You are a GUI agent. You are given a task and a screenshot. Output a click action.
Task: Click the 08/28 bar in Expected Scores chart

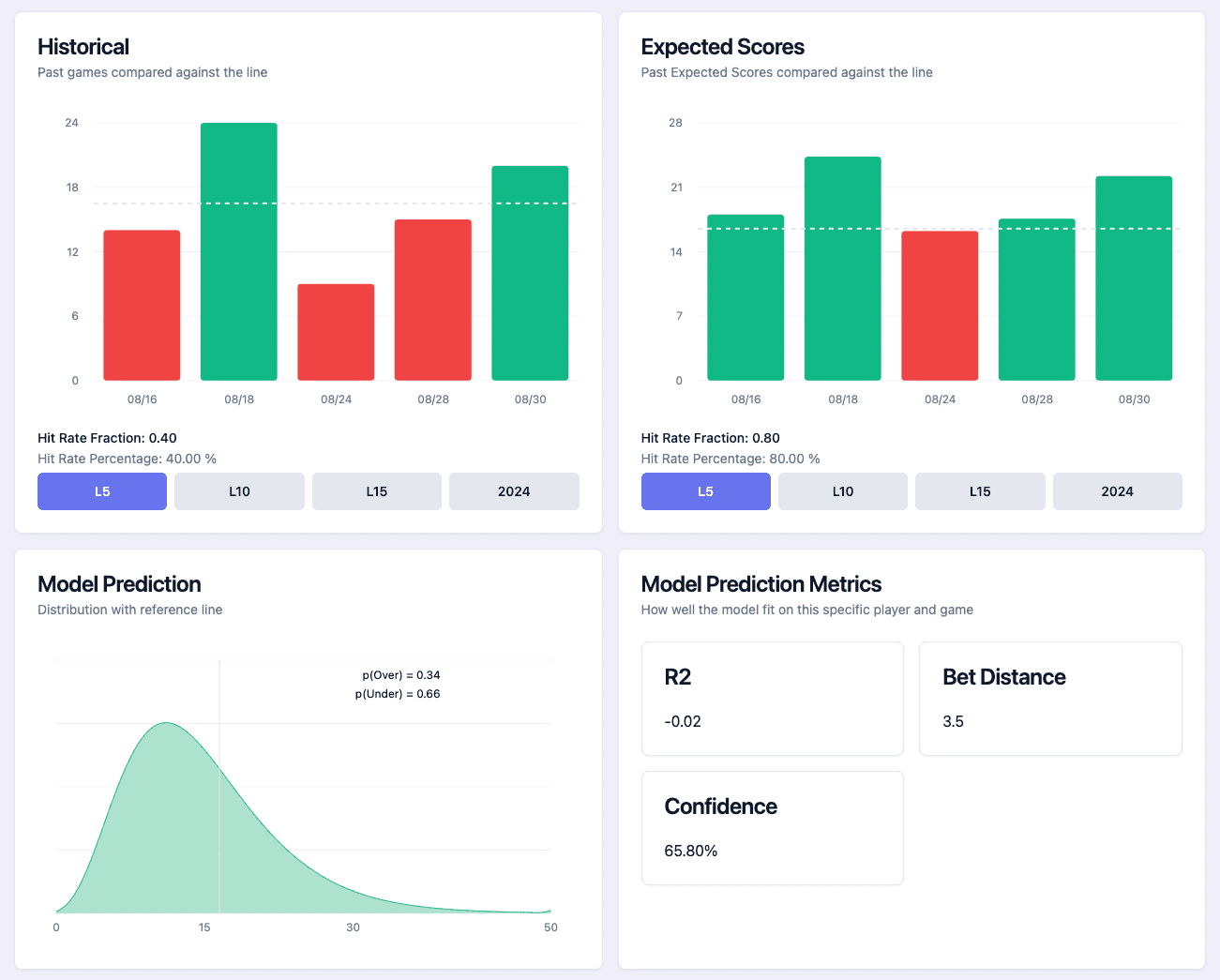pyautogui.click(x=1037, y=299)
